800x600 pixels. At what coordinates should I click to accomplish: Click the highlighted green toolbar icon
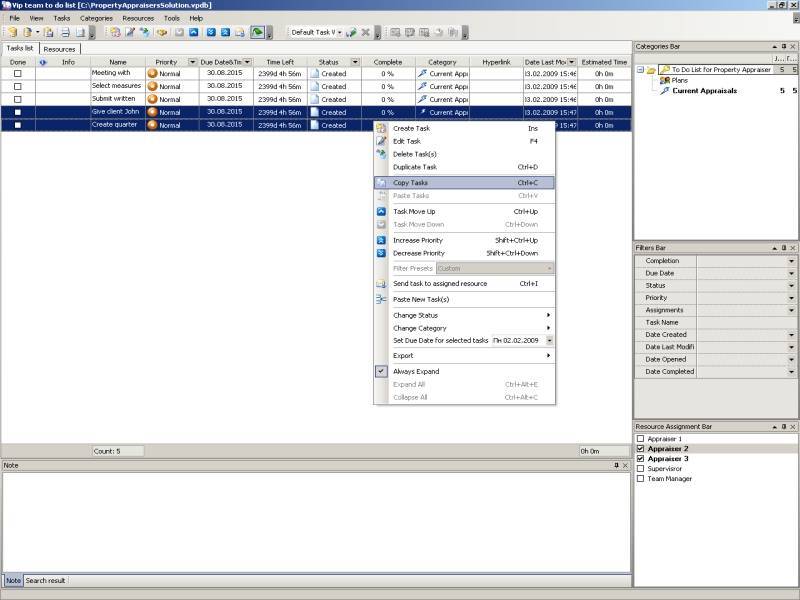pos(258,32)
